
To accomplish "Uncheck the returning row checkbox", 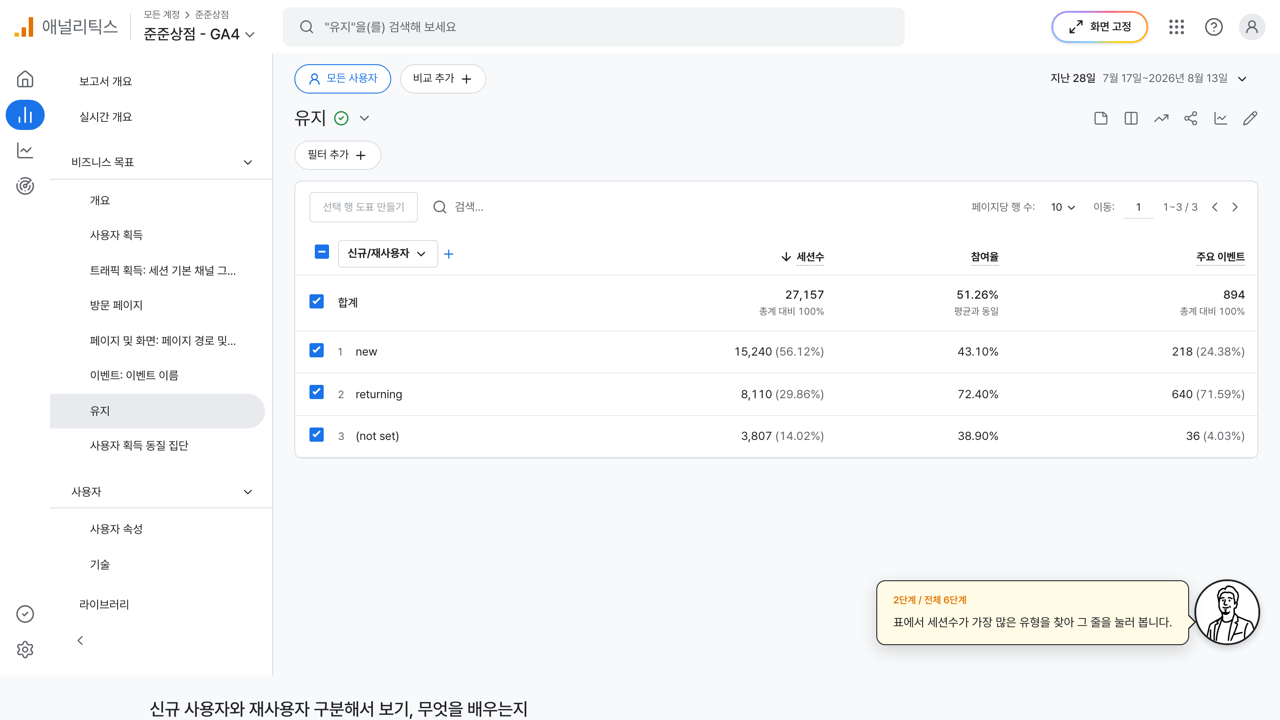I will (317, 392).
